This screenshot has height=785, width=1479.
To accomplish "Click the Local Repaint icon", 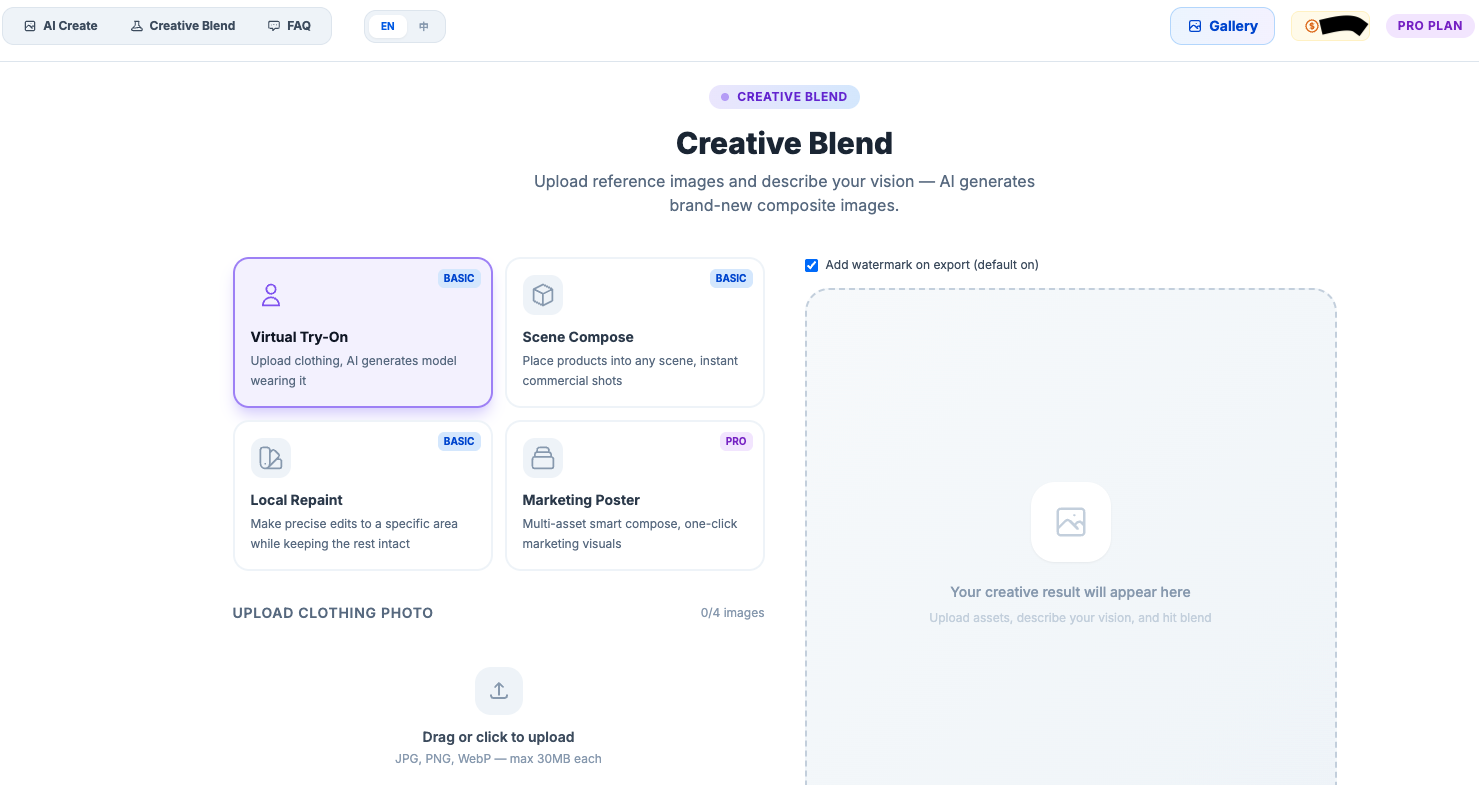I will pos(271,458).
